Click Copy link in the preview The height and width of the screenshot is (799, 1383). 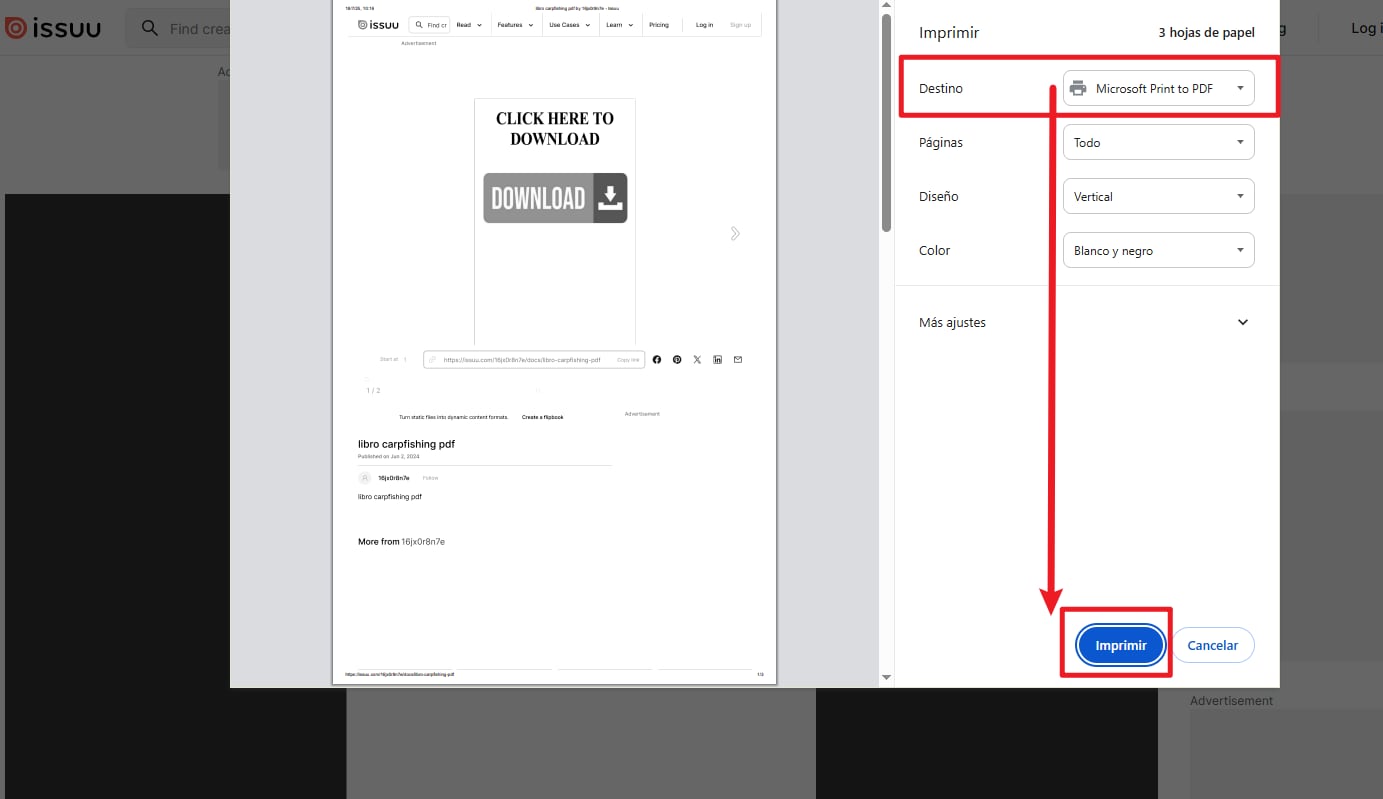coord(628,359)
